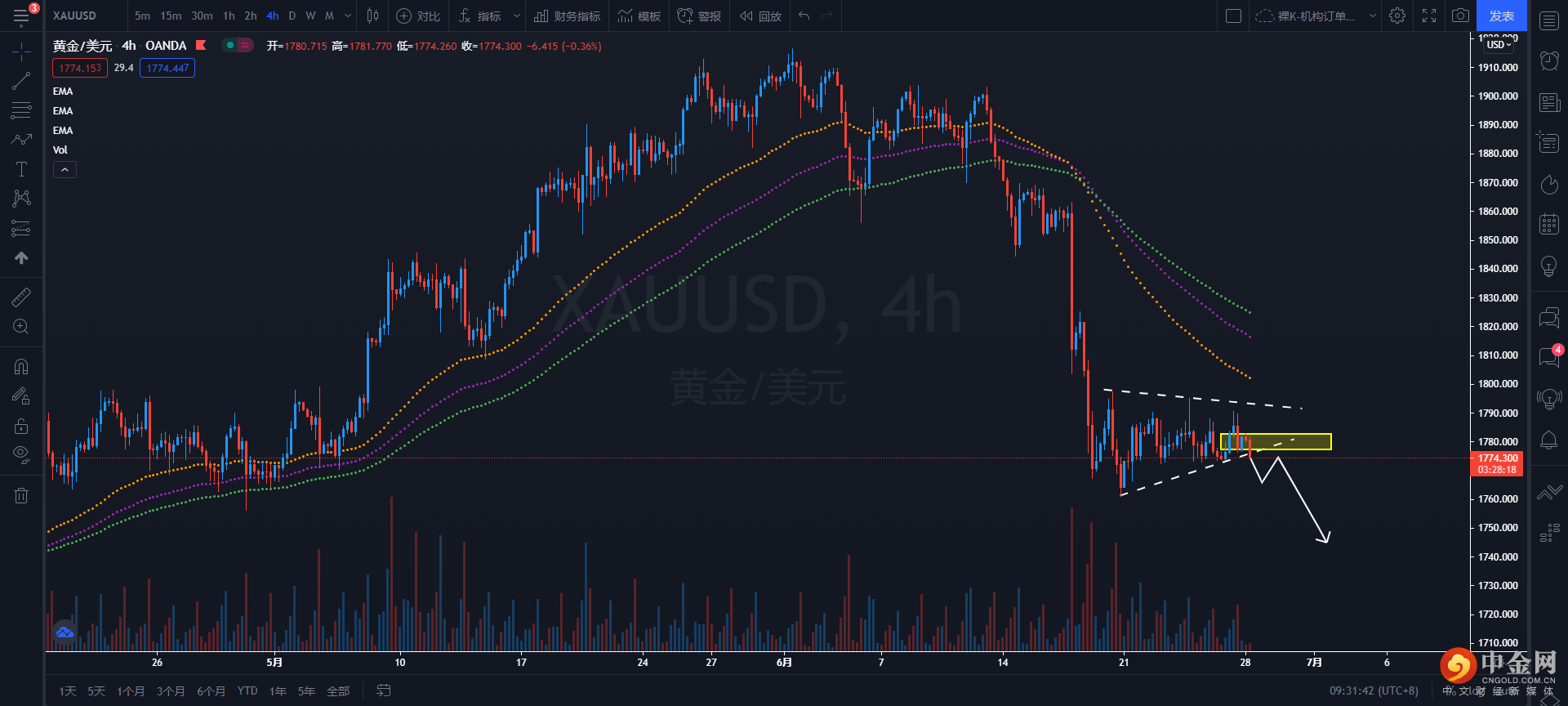
Task: Select the text annotation tool
Action: (x=21, y=169)
